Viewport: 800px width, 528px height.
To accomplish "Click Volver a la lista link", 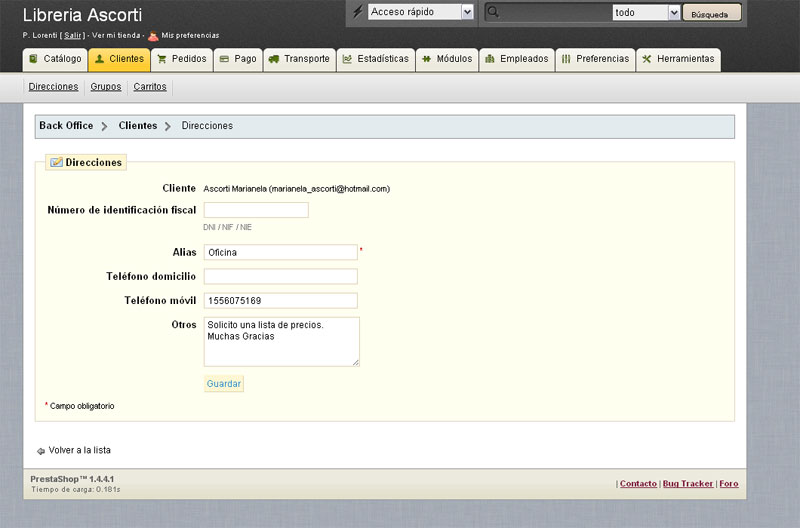I will (x=80, y=450).
